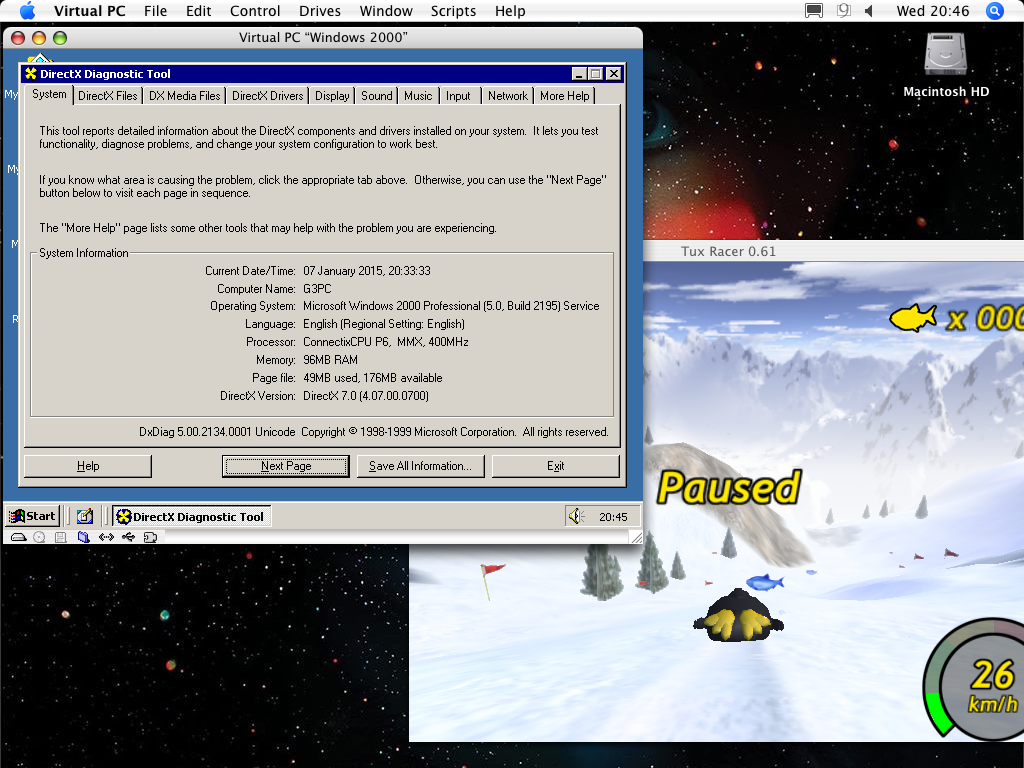Screen dimensions: 1024x768
Task: Open the Macintosh HD drive icon
Action: 945,54
